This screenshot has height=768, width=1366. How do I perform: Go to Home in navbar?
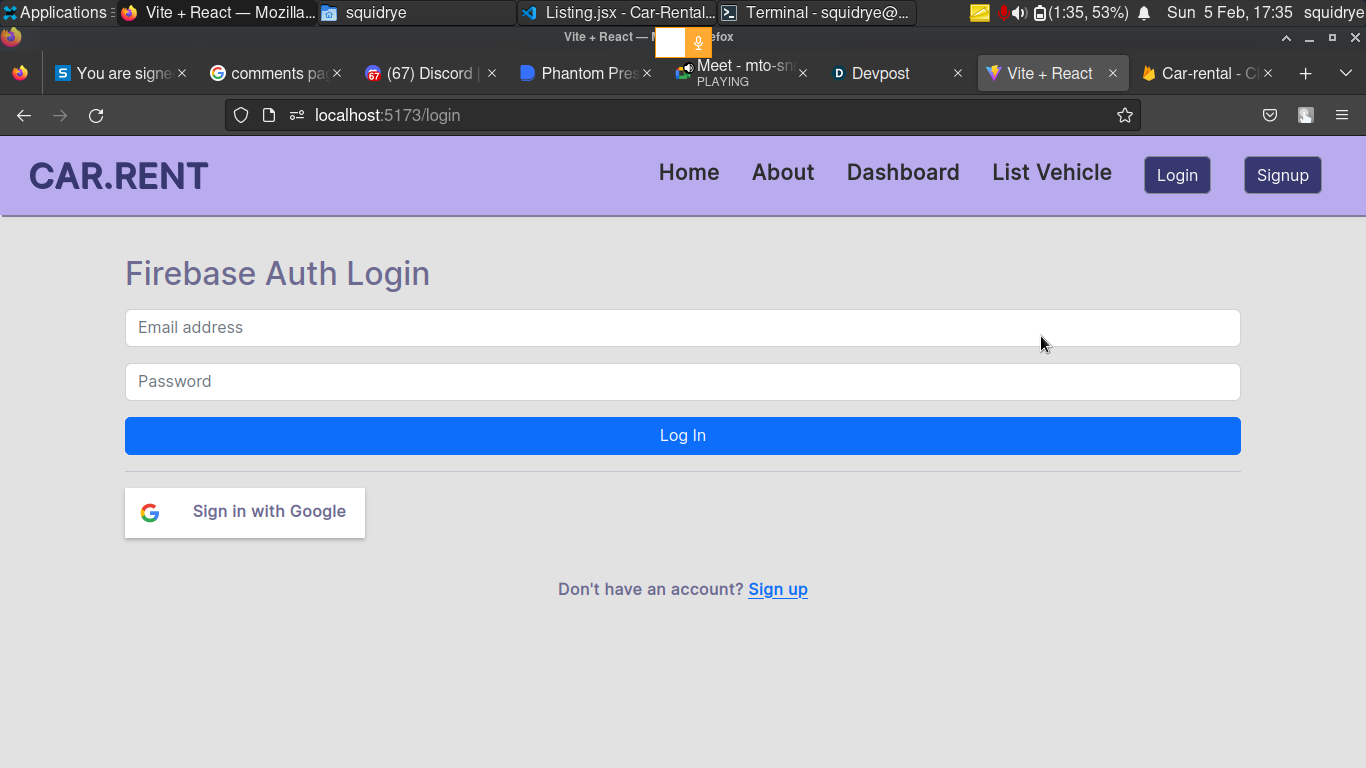(x=689, y=172)
